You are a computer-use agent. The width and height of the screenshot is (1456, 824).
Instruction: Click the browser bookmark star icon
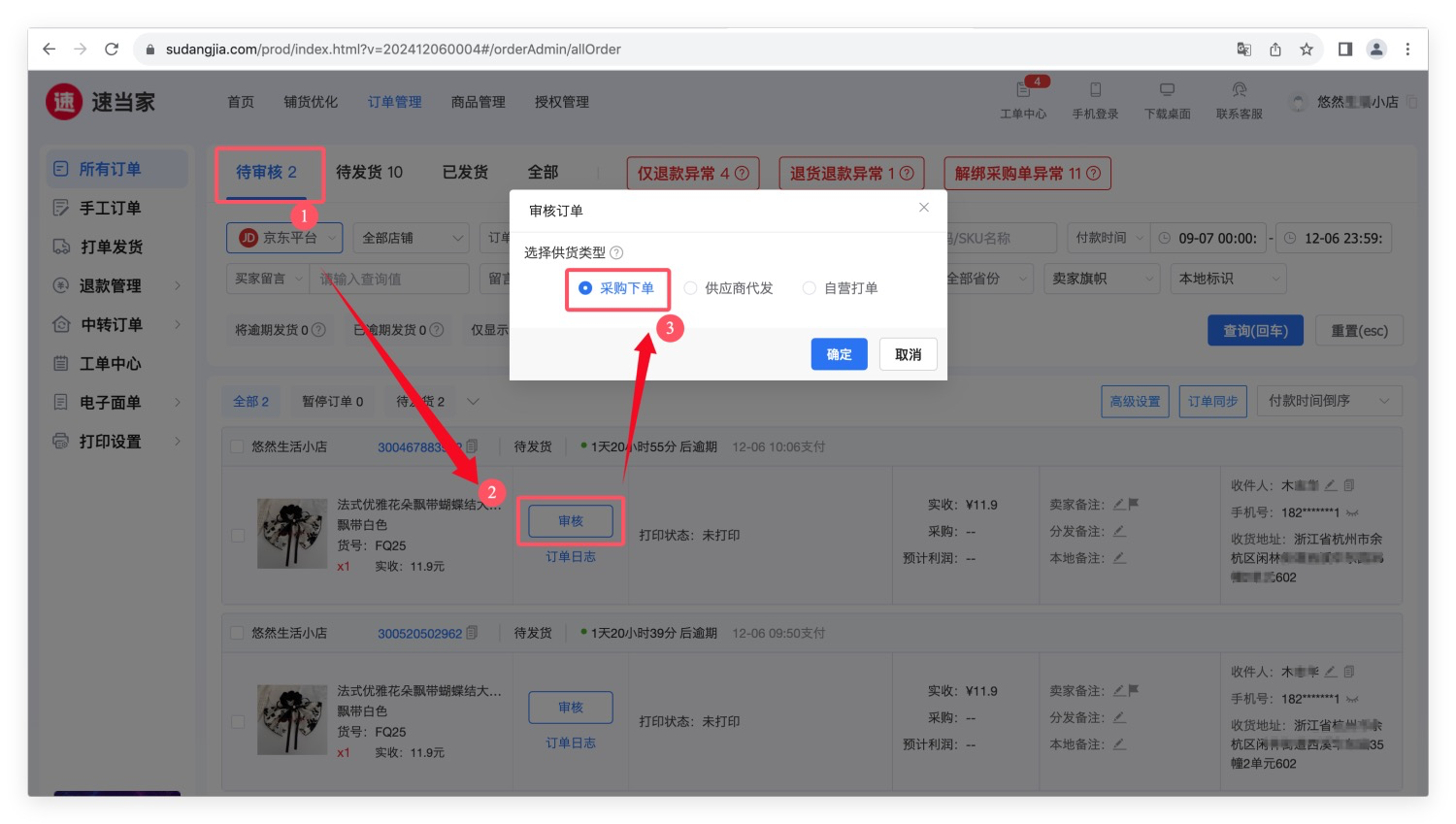pyautogui.click(x=1307, y=49)
